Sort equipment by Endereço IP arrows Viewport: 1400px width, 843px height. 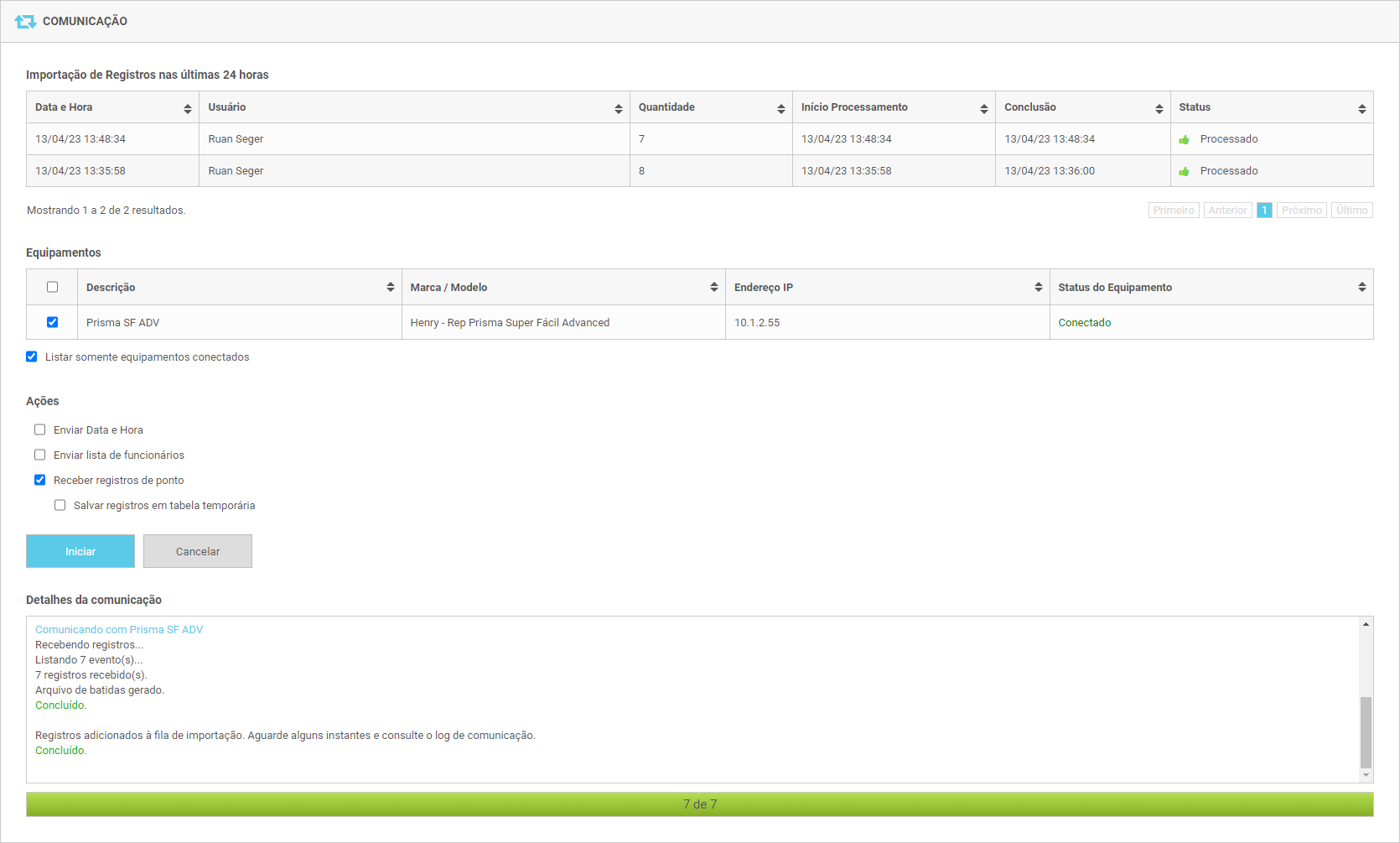[1038, 287]
